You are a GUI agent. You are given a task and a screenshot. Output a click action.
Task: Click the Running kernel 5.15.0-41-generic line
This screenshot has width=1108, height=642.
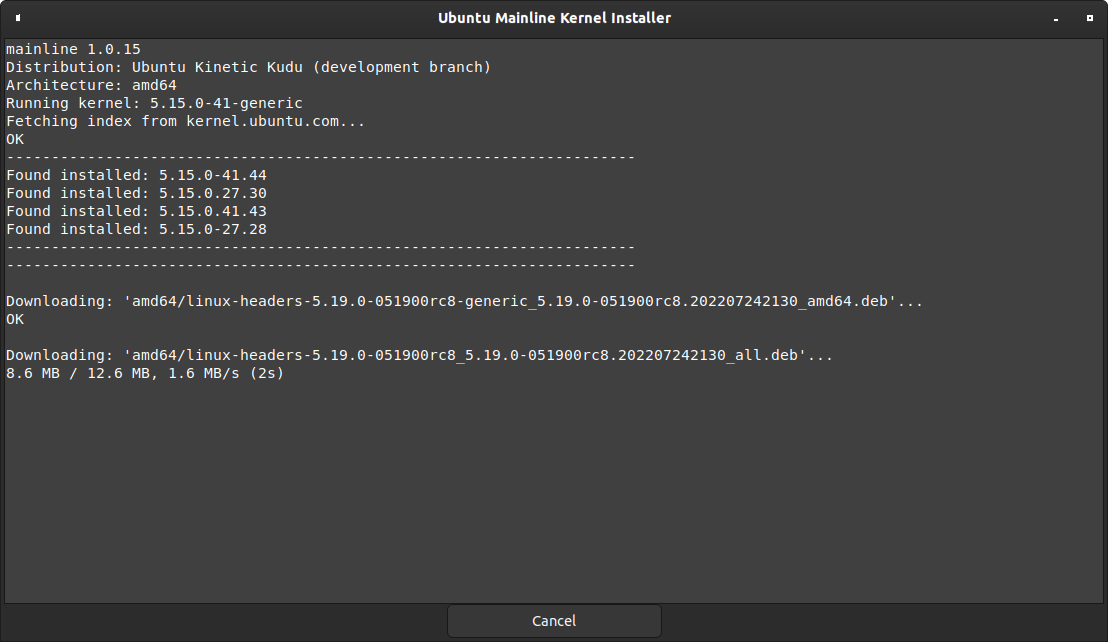154,103
